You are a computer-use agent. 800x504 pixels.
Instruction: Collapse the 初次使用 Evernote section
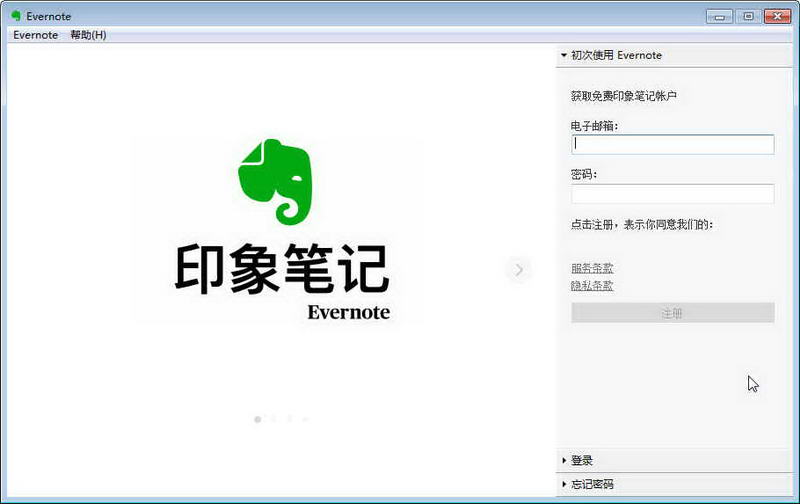pyautogui.click(x=673, y=55)
